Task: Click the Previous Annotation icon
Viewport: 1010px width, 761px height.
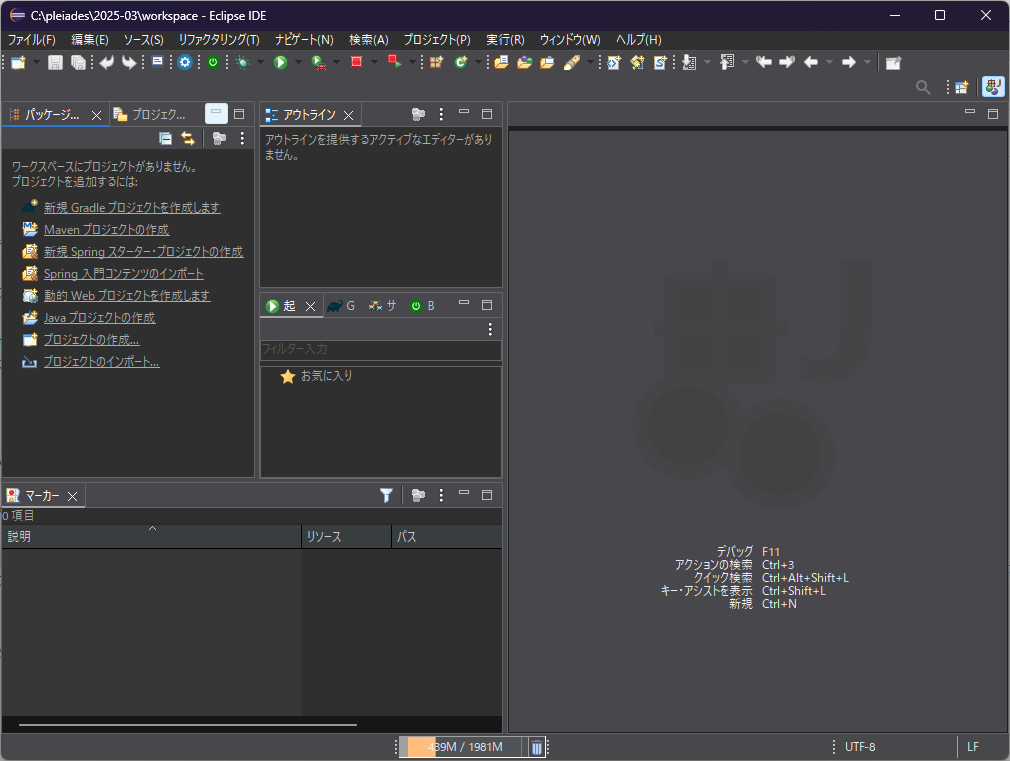Action: coord(727,63)
